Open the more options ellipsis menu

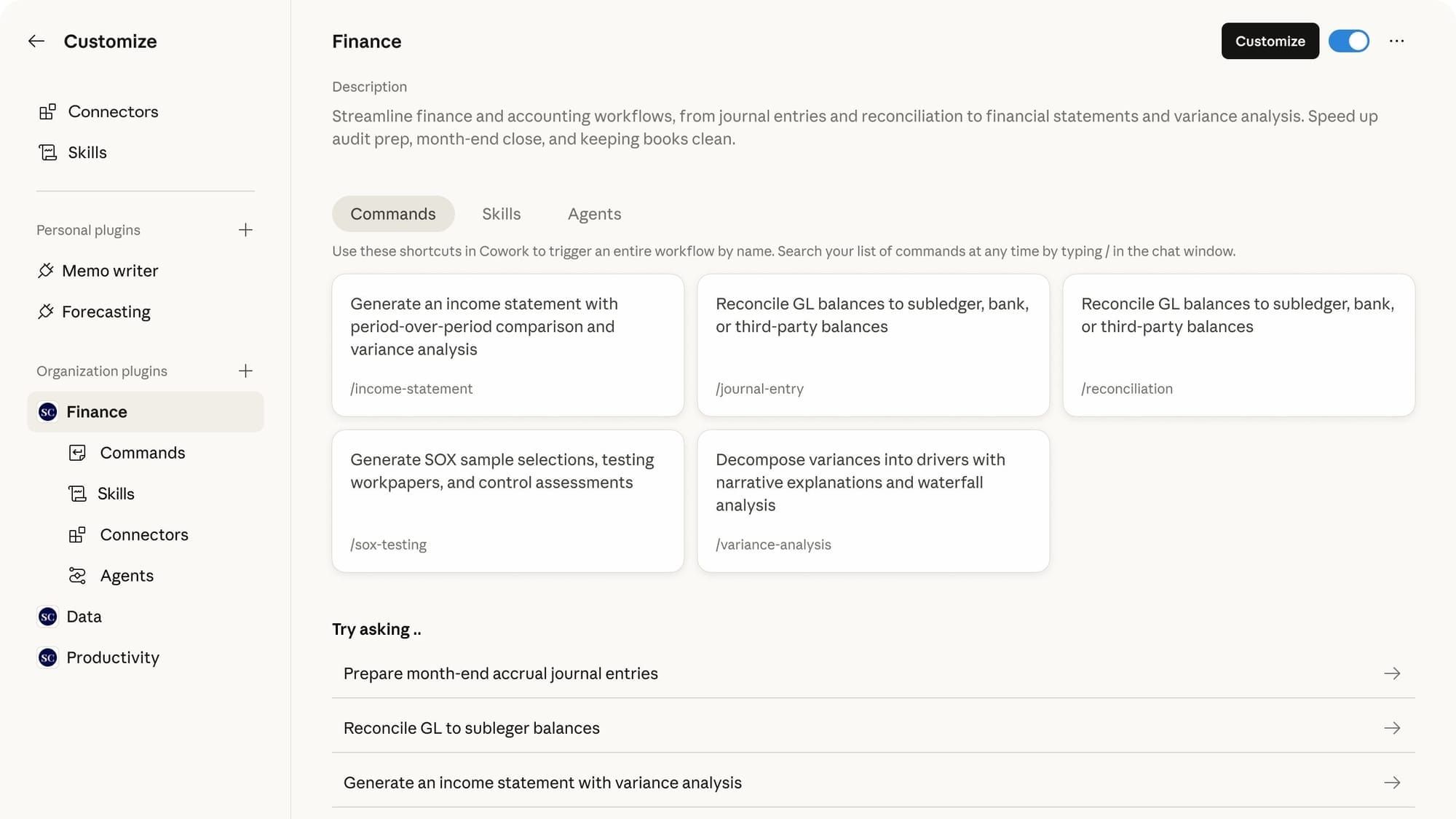[x=1396, y=41]
